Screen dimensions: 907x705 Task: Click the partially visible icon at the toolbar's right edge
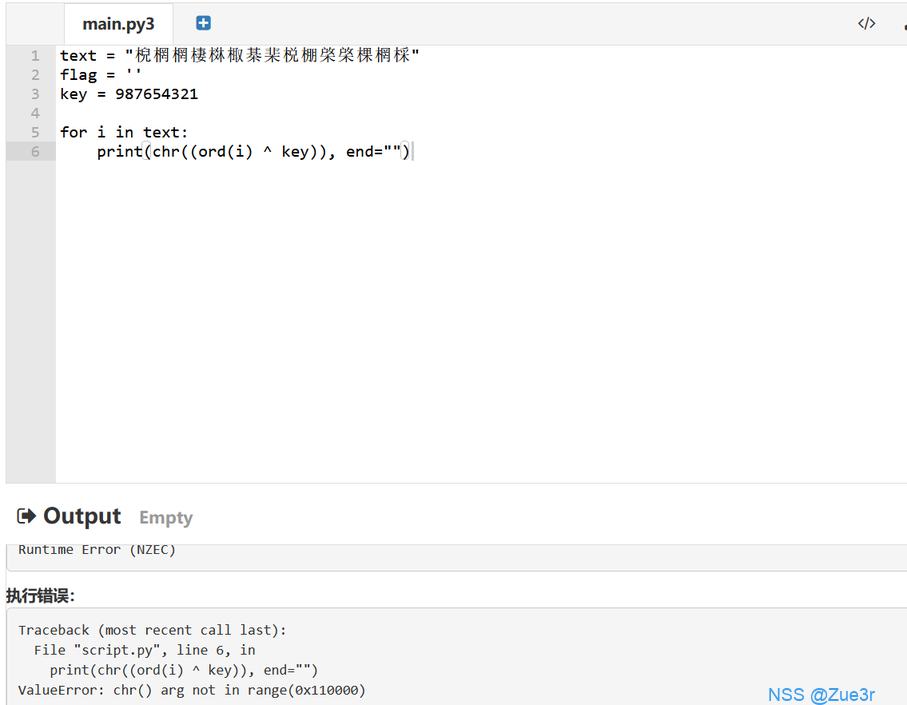902,24
